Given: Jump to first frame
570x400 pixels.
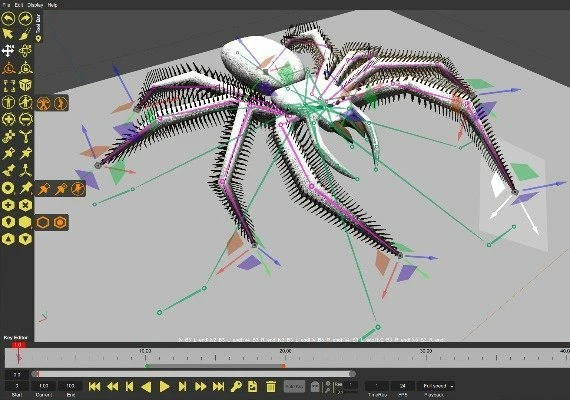Looking at the screenshot, I should click(95, 386).
